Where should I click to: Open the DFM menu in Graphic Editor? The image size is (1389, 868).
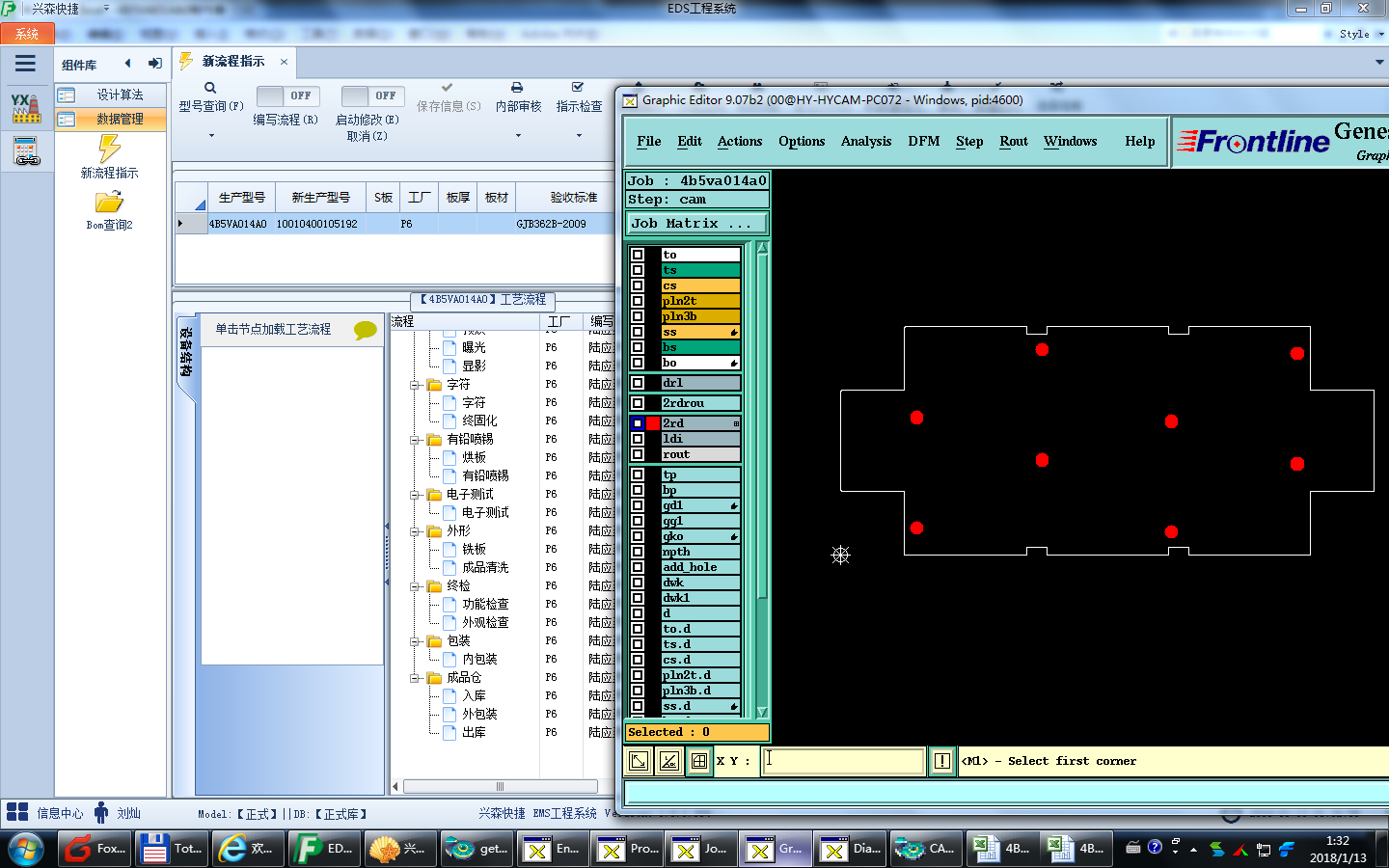point(924,141)
